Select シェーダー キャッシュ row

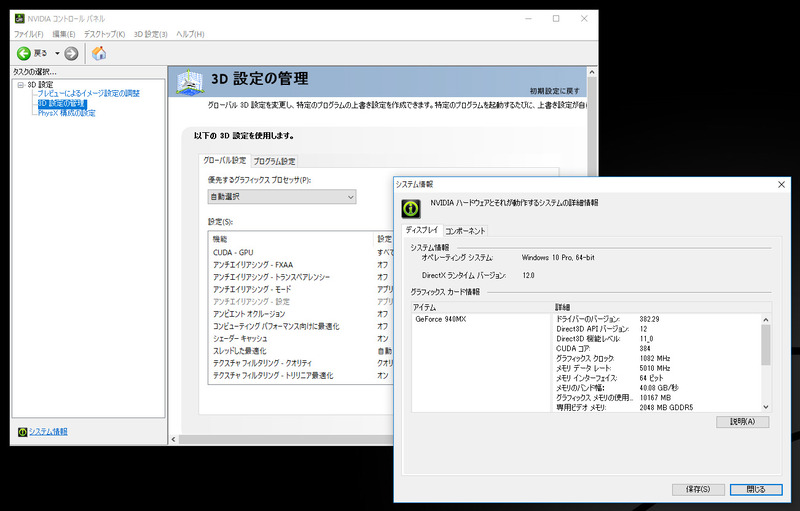point(301,338)
